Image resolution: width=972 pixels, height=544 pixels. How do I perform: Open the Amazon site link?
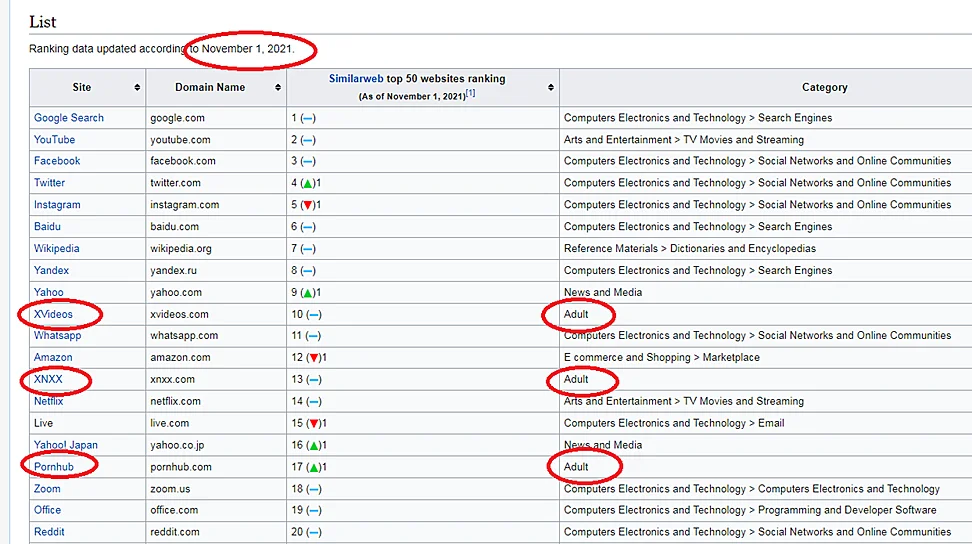tap(53, 358)
